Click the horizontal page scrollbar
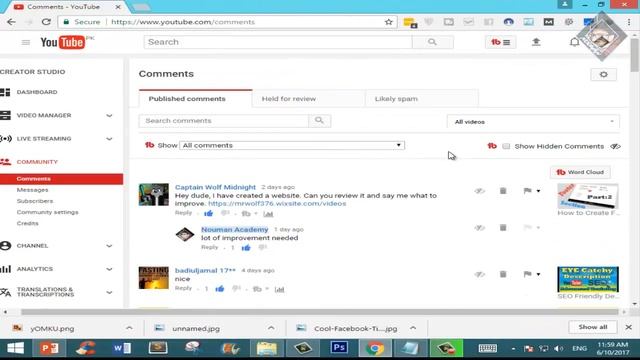 320,312
